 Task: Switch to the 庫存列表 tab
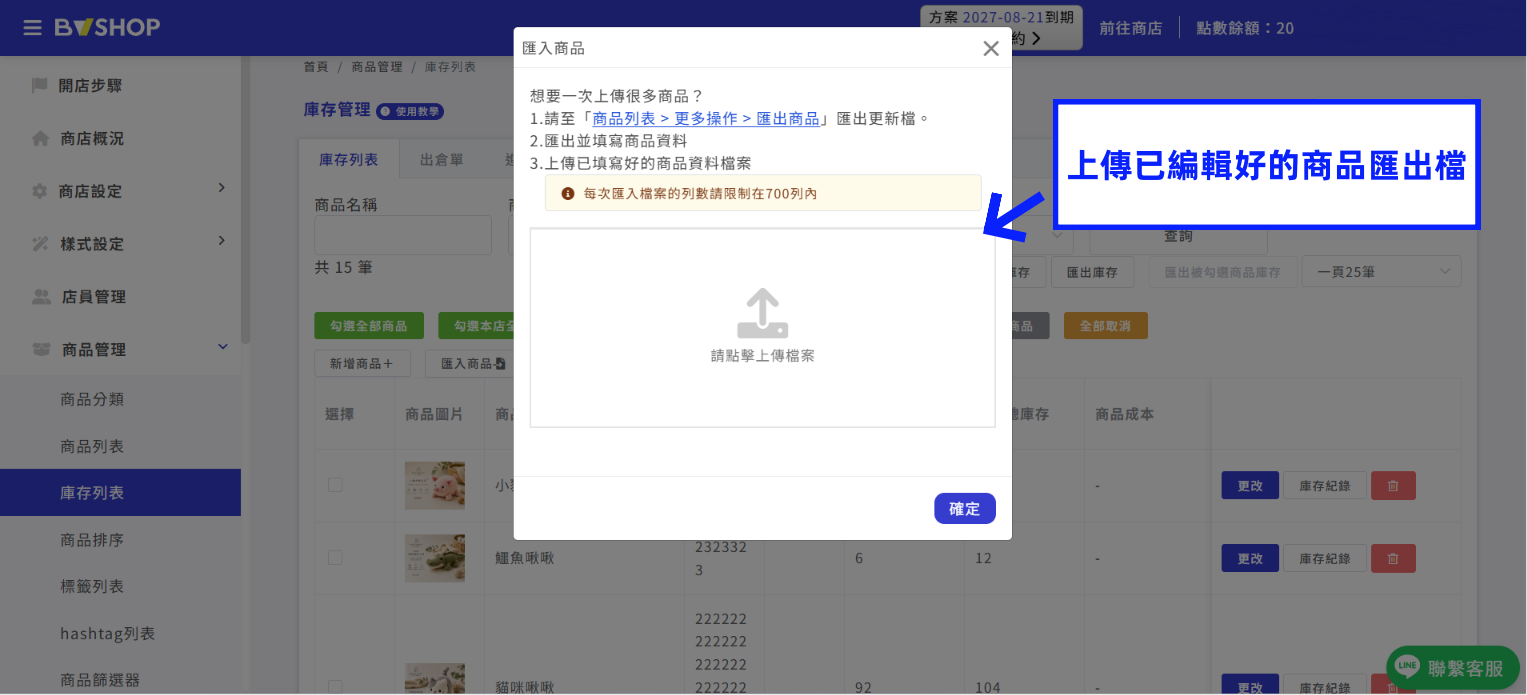click(x=349, y=159)
